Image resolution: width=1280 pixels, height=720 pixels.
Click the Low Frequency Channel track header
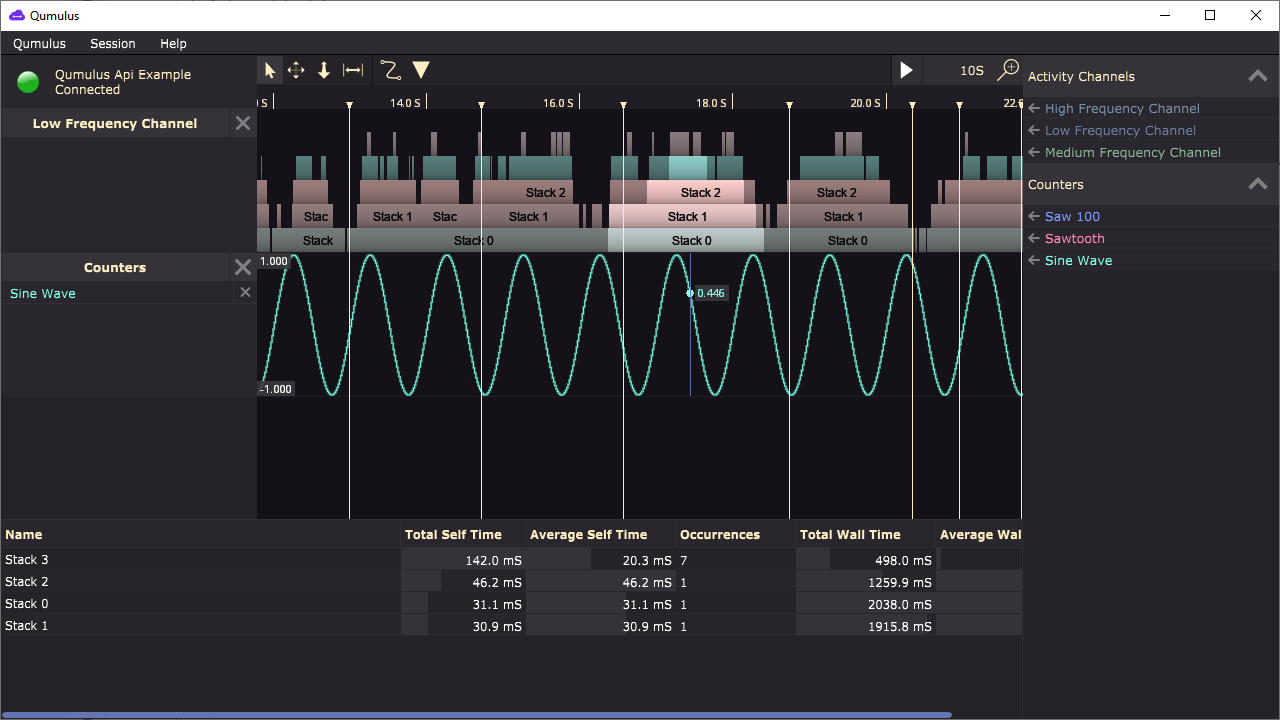115,123
